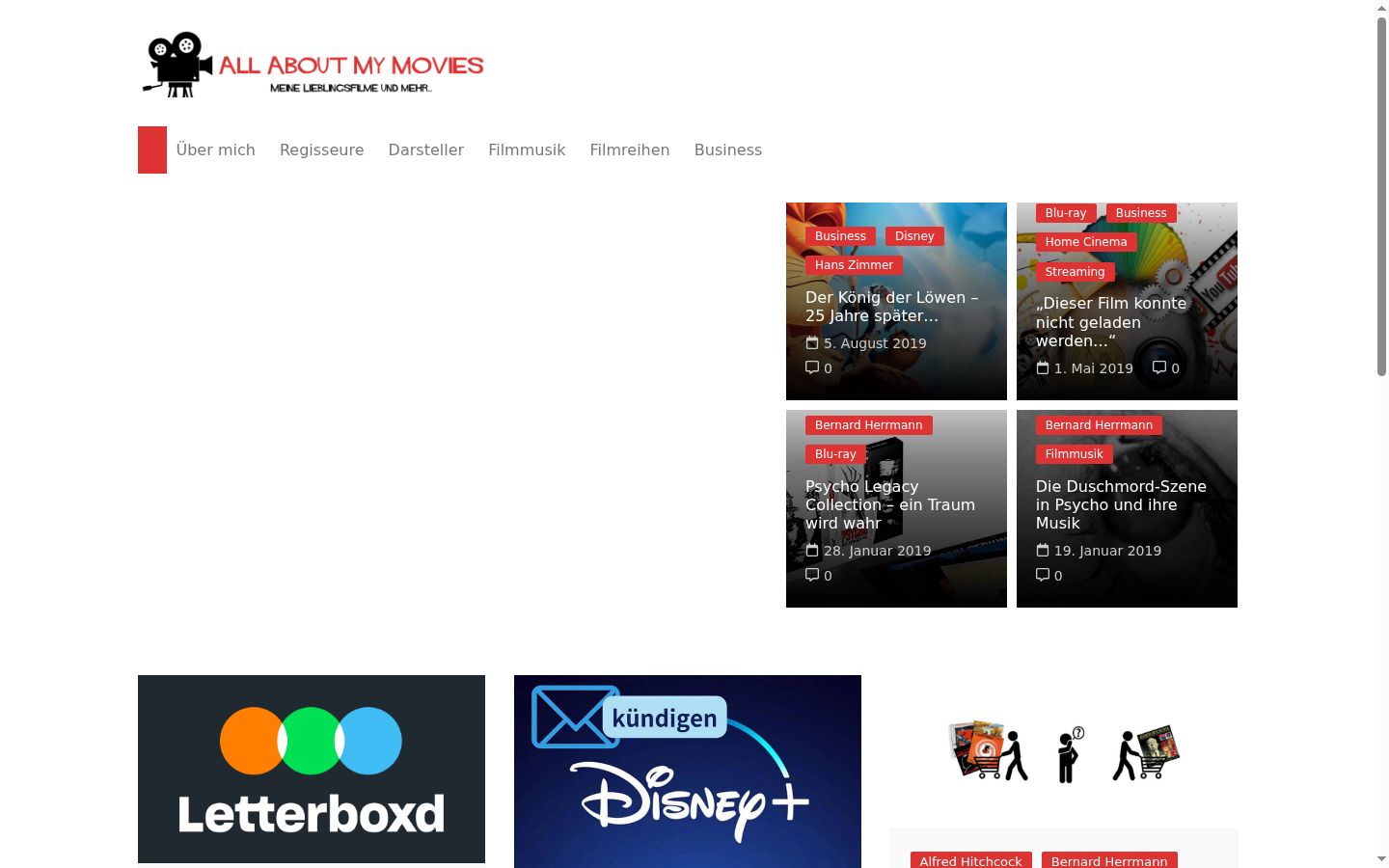Click the comment icon on the Duschmord-Szene card
The height and width of the screenshot is (868, 1389).
coord(1043,575)
